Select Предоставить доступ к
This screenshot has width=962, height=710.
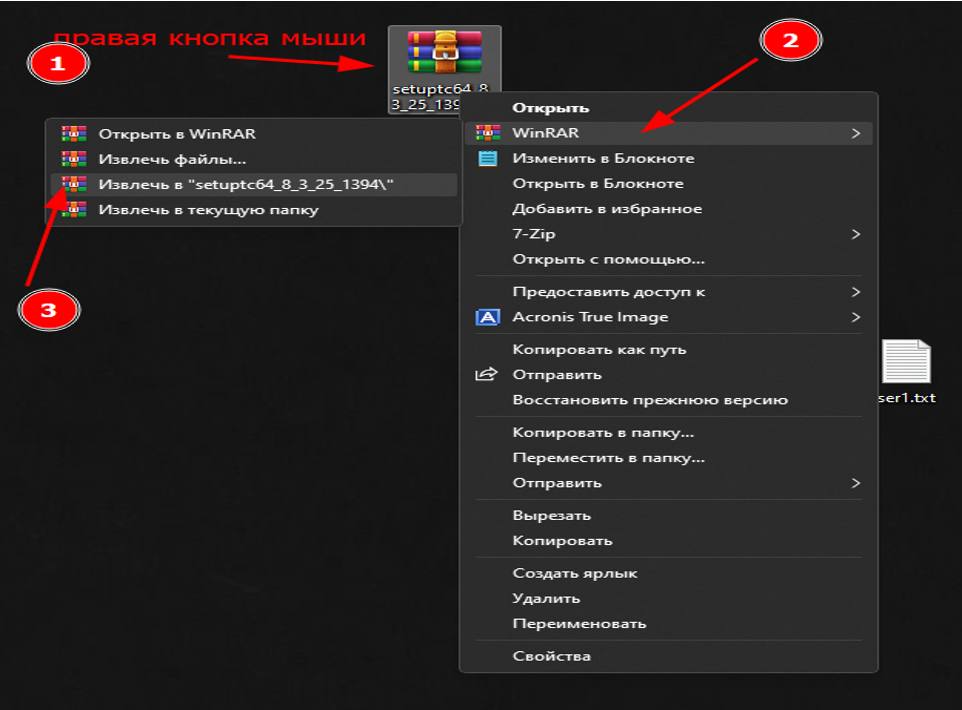click(x=669, y=292)
